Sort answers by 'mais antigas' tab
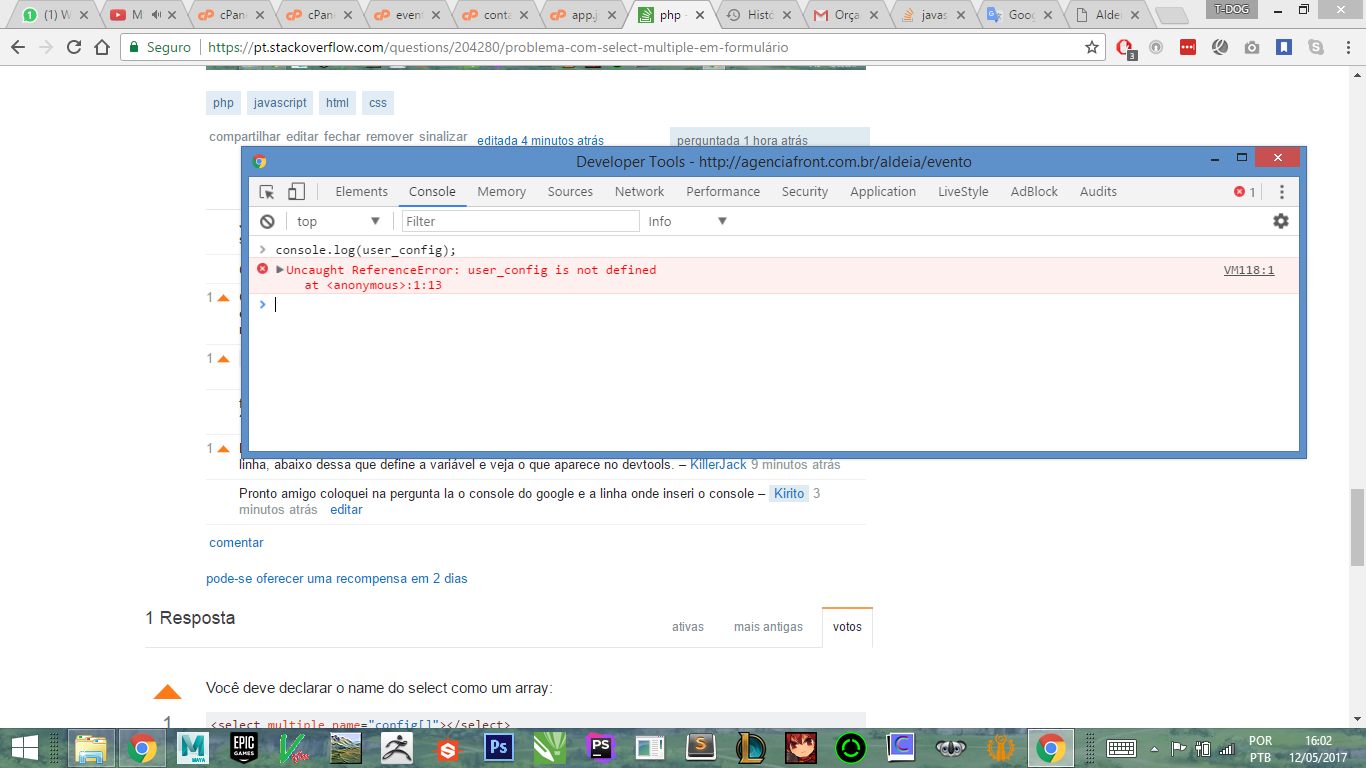This screenshot has height=768, width=1366. pyautogui.click(x=768, y=627)
